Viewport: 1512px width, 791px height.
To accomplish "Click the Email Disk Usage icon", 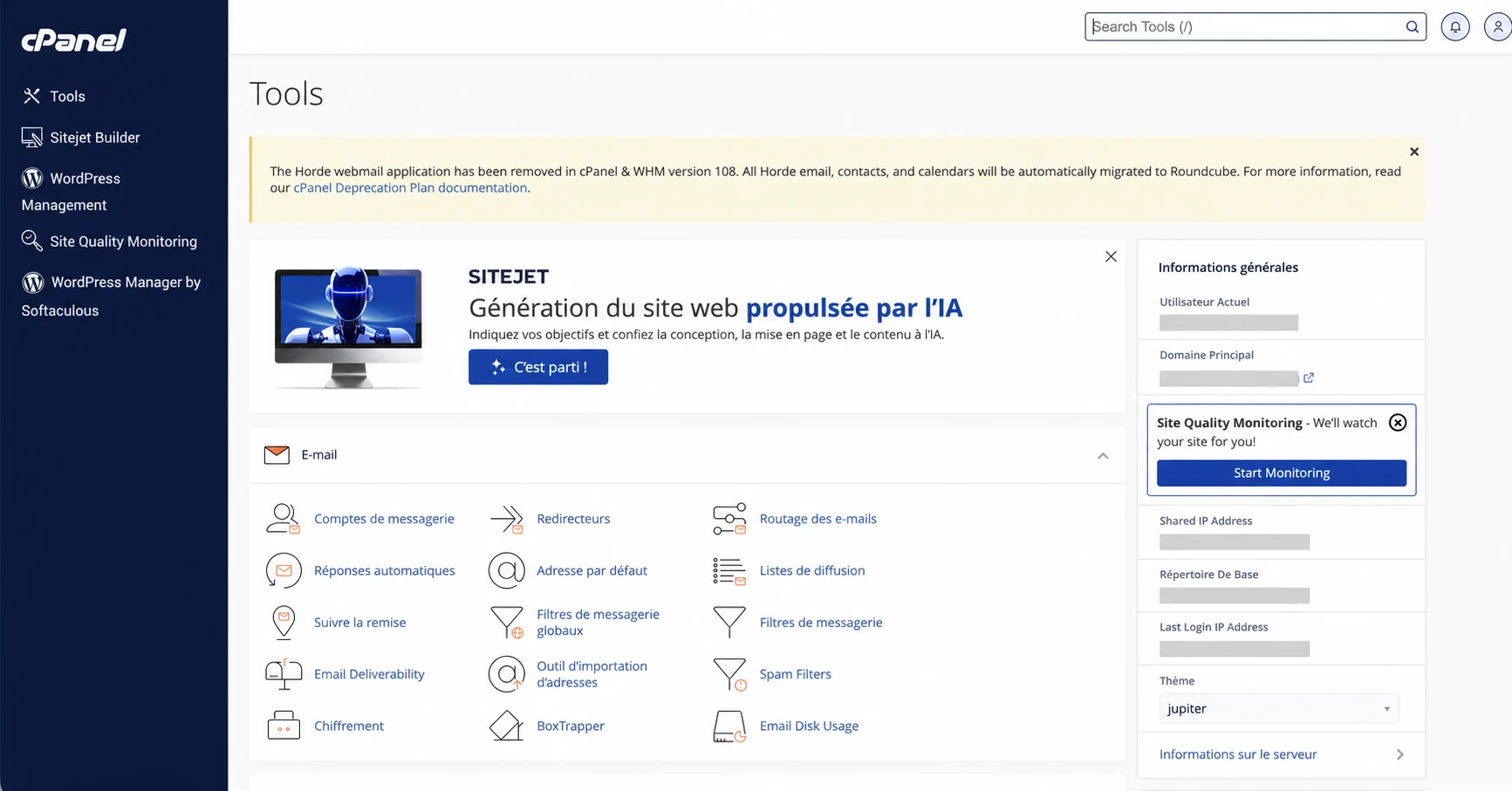I will pos(729,726).
